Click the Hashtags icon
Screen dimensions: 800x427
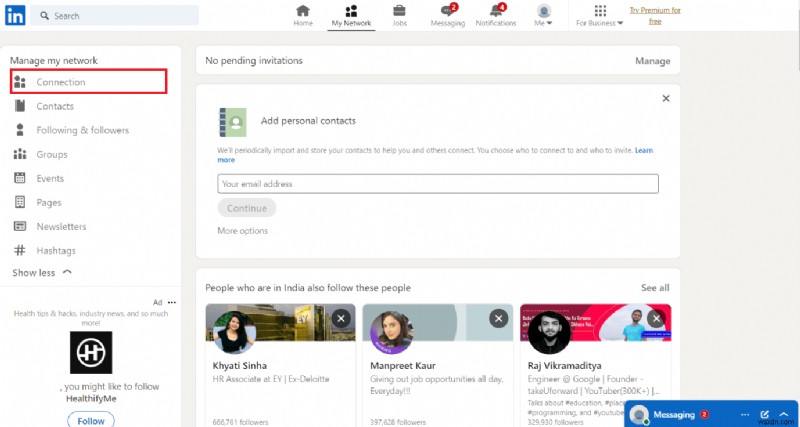[x=20, y=250]
